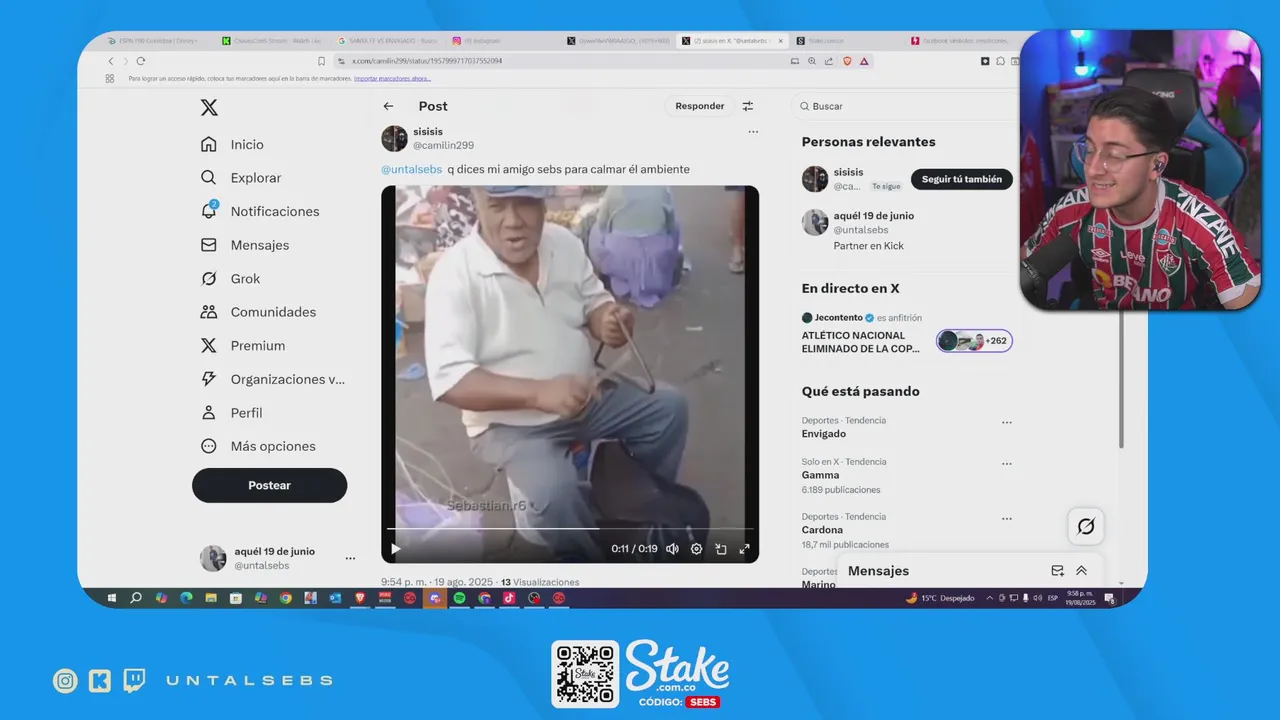Open Windows taskbar search
Image resolution: width=1280 pixels, height=720 pixels.
tap(136, 598)
